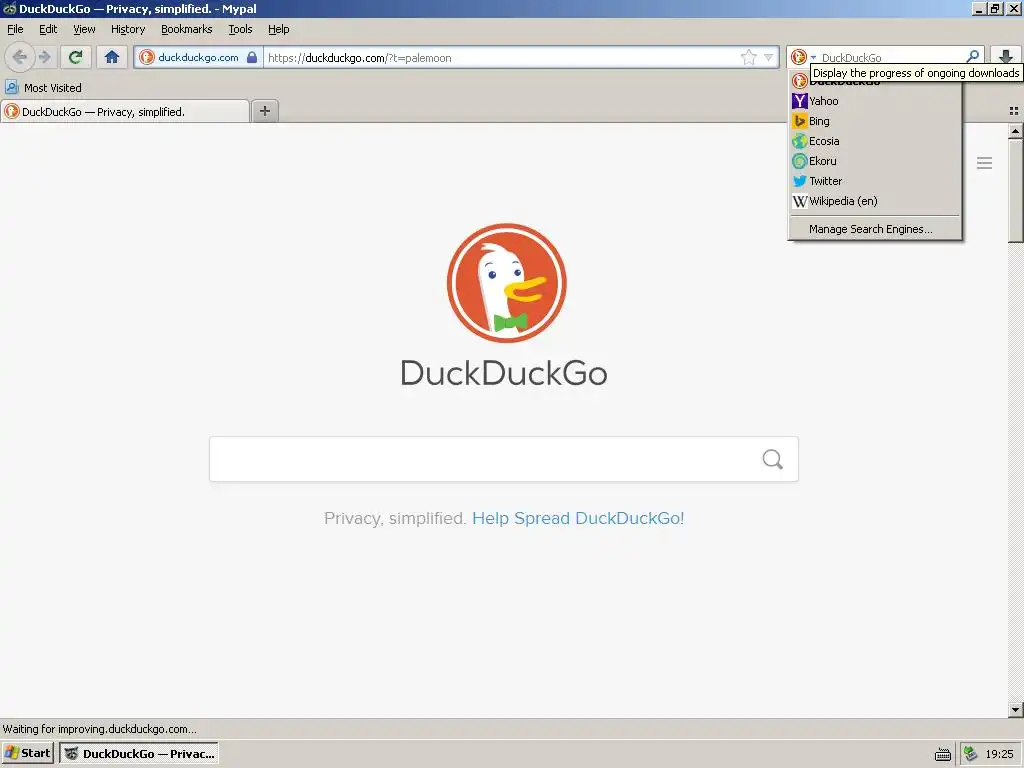Expand the URL bar history dropdown arrow

pyautogui.click(x=769, y=57)
